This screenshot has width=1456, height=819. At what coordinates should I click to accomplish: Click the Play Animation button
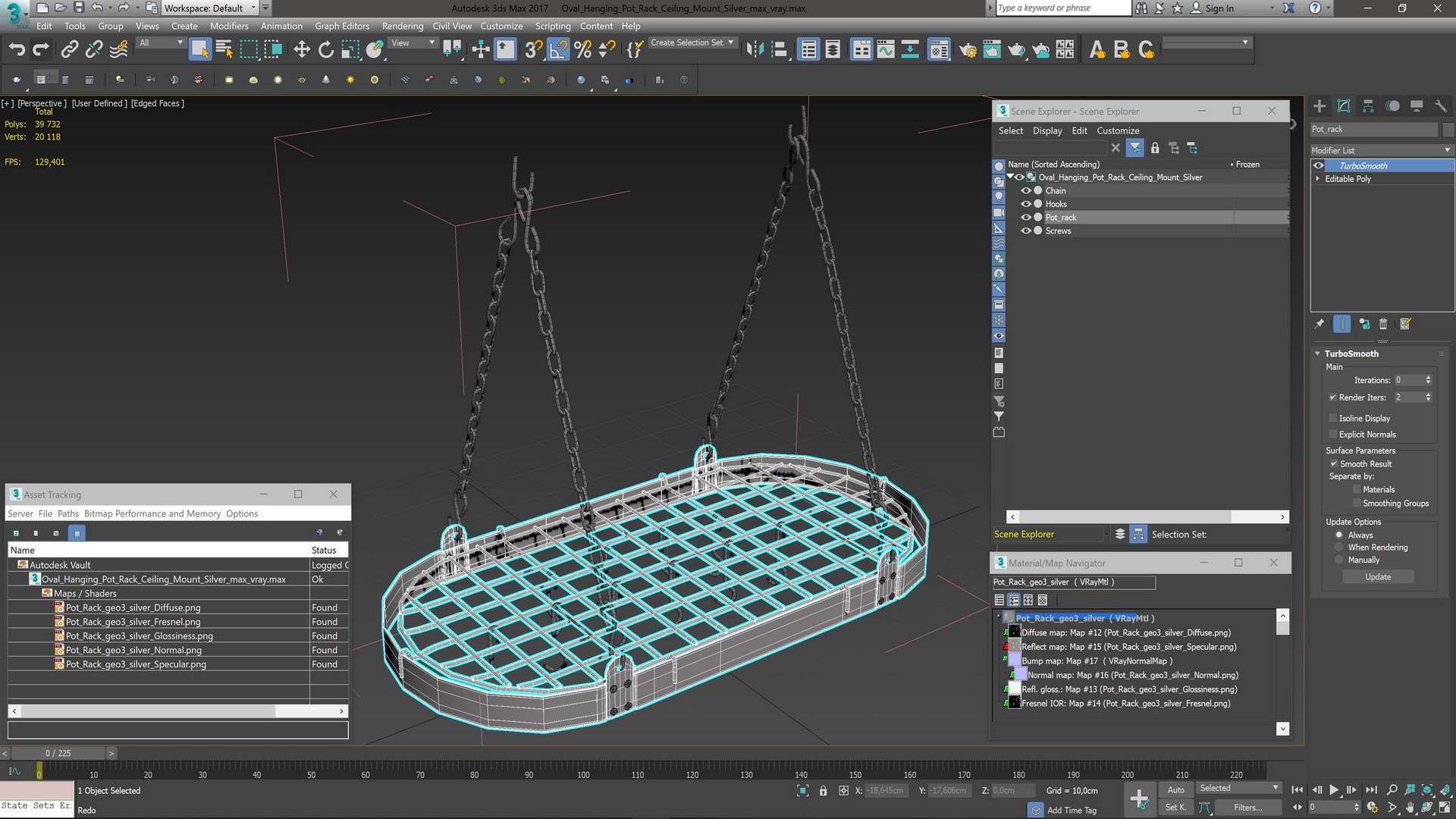click(x=1334, y=789)
